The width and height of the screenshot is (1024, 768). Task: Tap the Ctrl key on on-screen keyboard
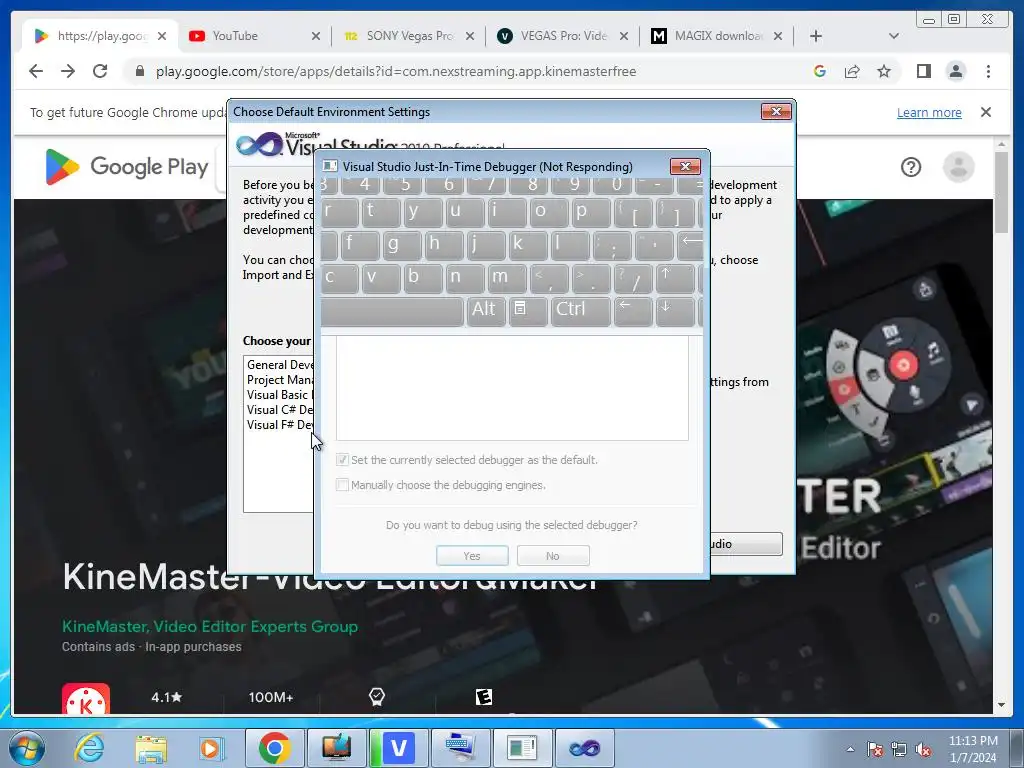coord(581,310)
